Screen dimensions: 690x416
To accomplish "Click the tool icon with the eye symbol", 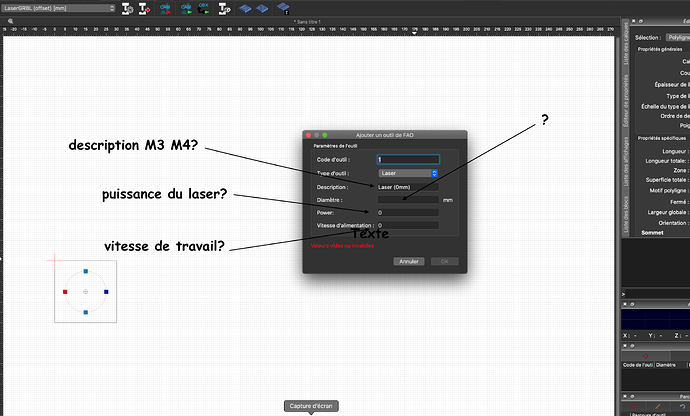I will click(224, 8).
